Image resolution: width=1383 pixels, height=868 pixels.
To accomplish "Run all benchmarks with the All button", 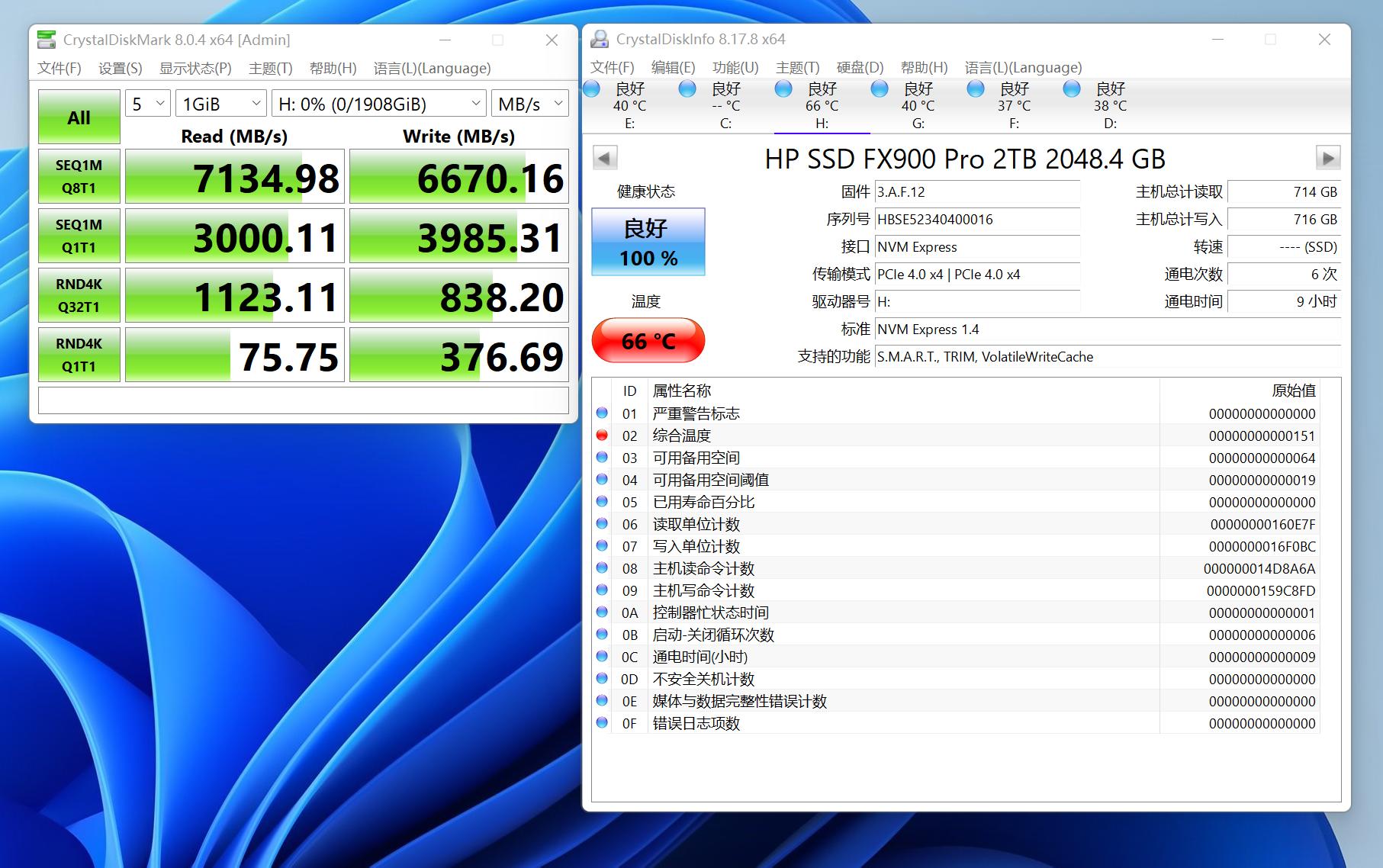I will tap(79, 117).
